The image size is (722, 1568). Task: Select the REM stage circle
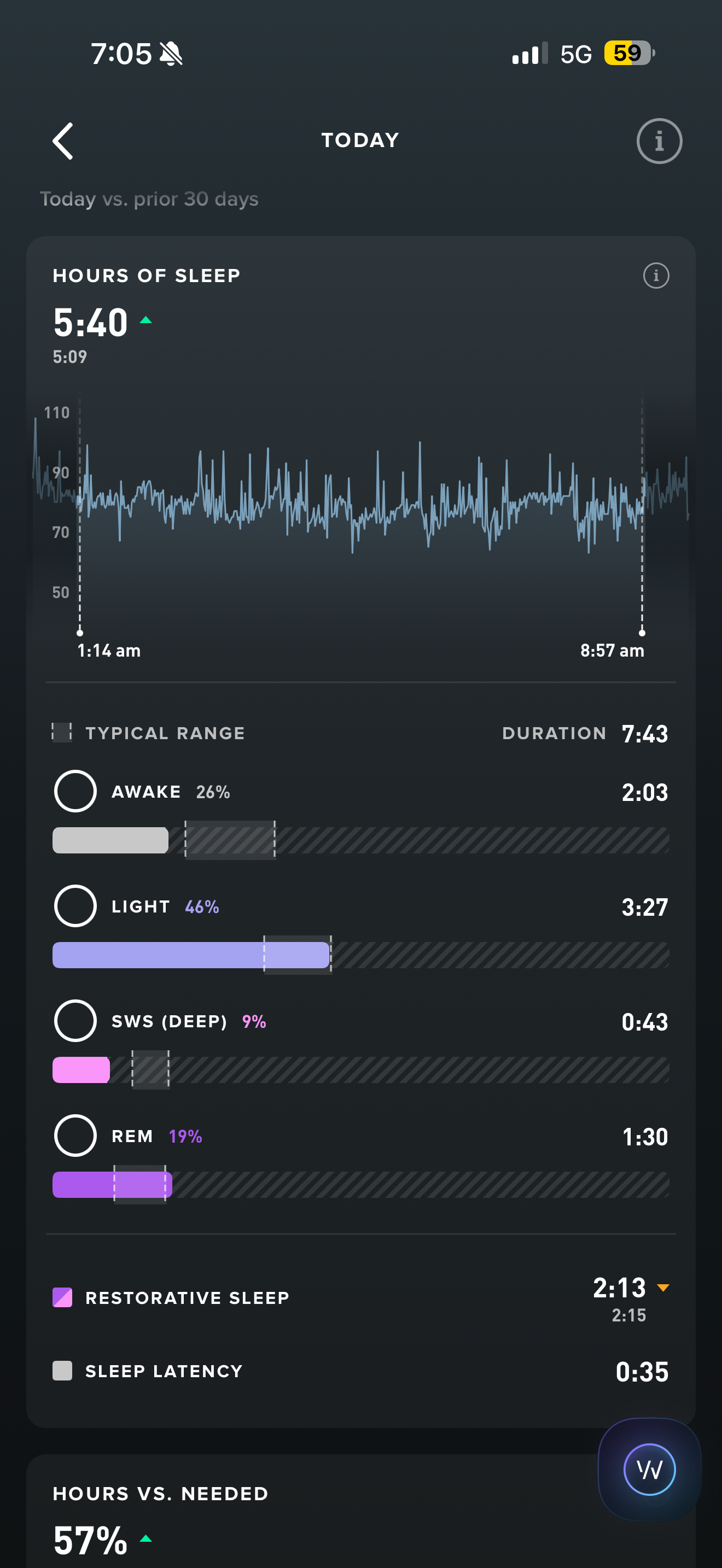75,1135
